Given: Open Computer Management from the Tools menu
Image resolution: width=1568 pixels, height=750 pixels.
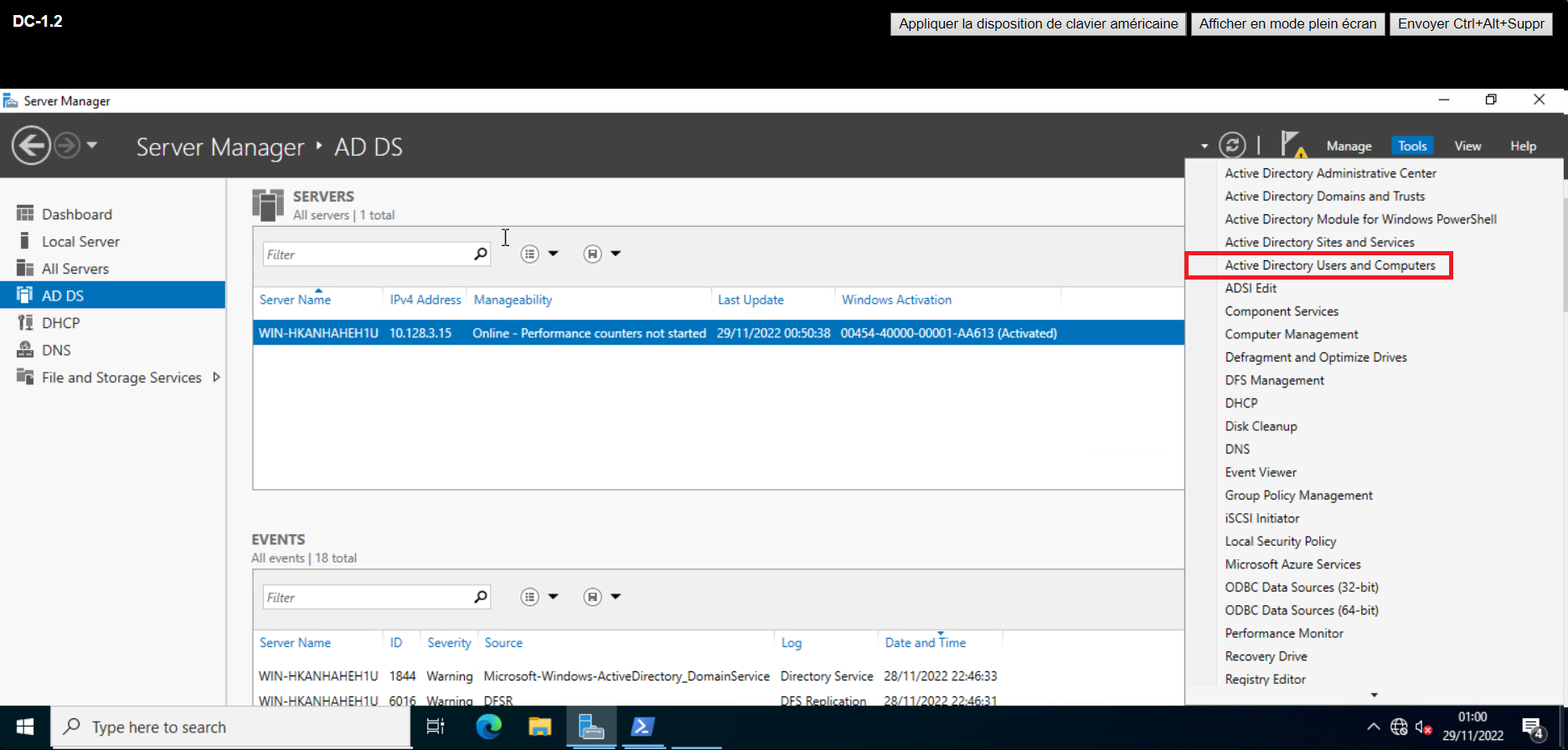Looking at the screenshot, I should (x=1291, y=334).
